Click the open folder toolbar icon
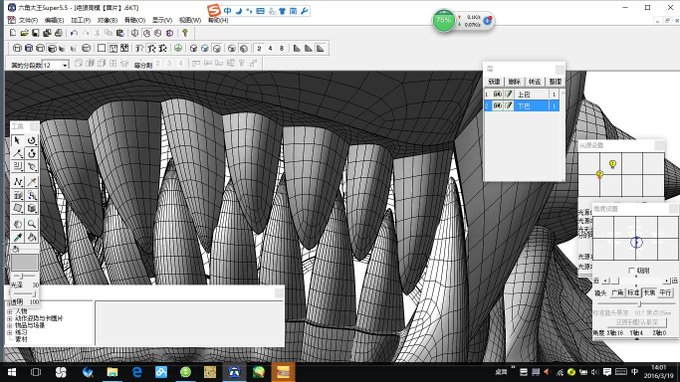 [24, 33]
